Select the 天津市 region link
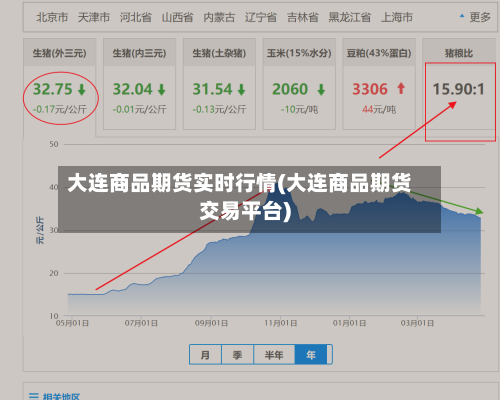500x400 pixels. click(94, 17)
